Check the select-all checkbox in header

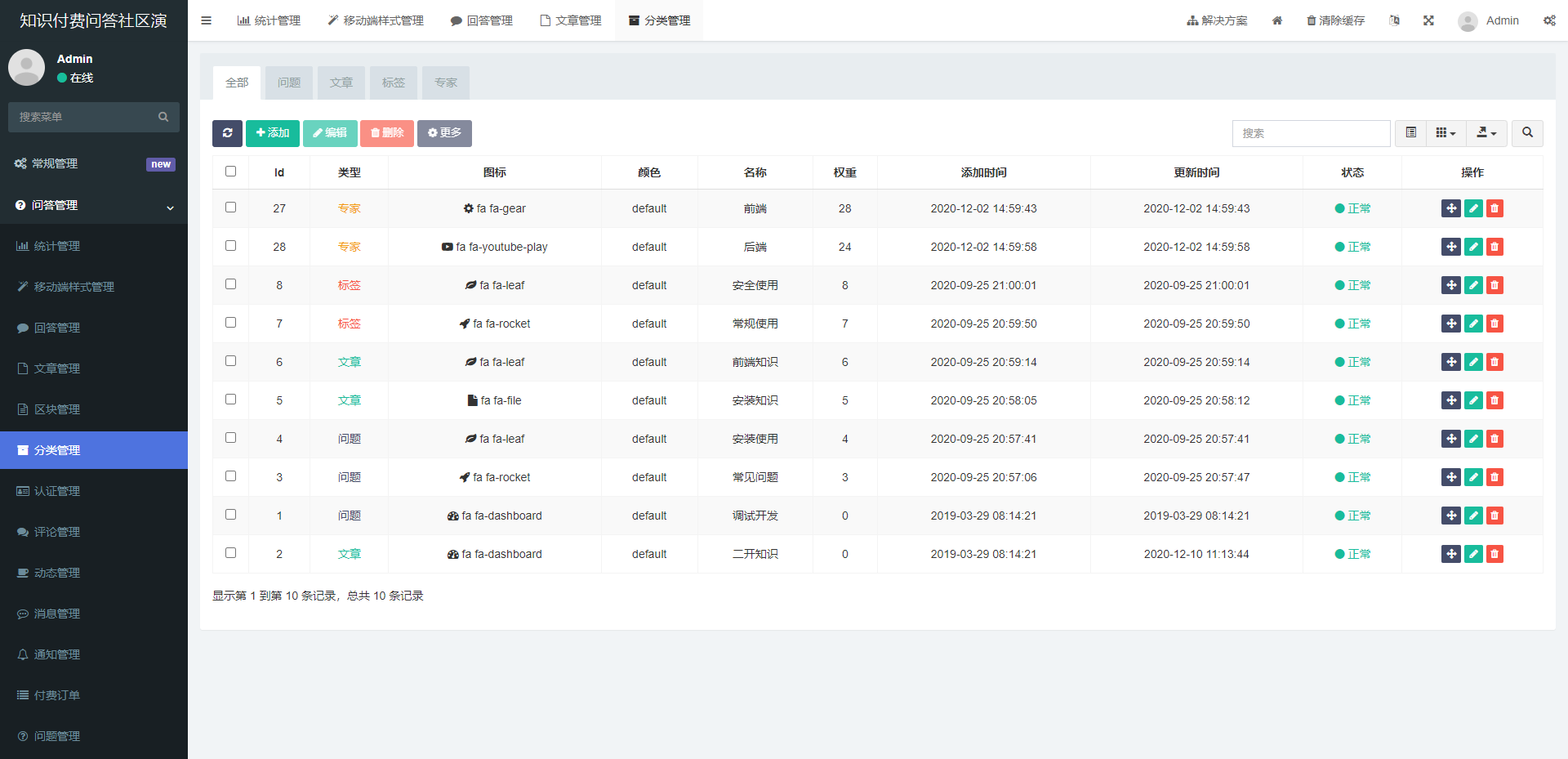[230, 172]
